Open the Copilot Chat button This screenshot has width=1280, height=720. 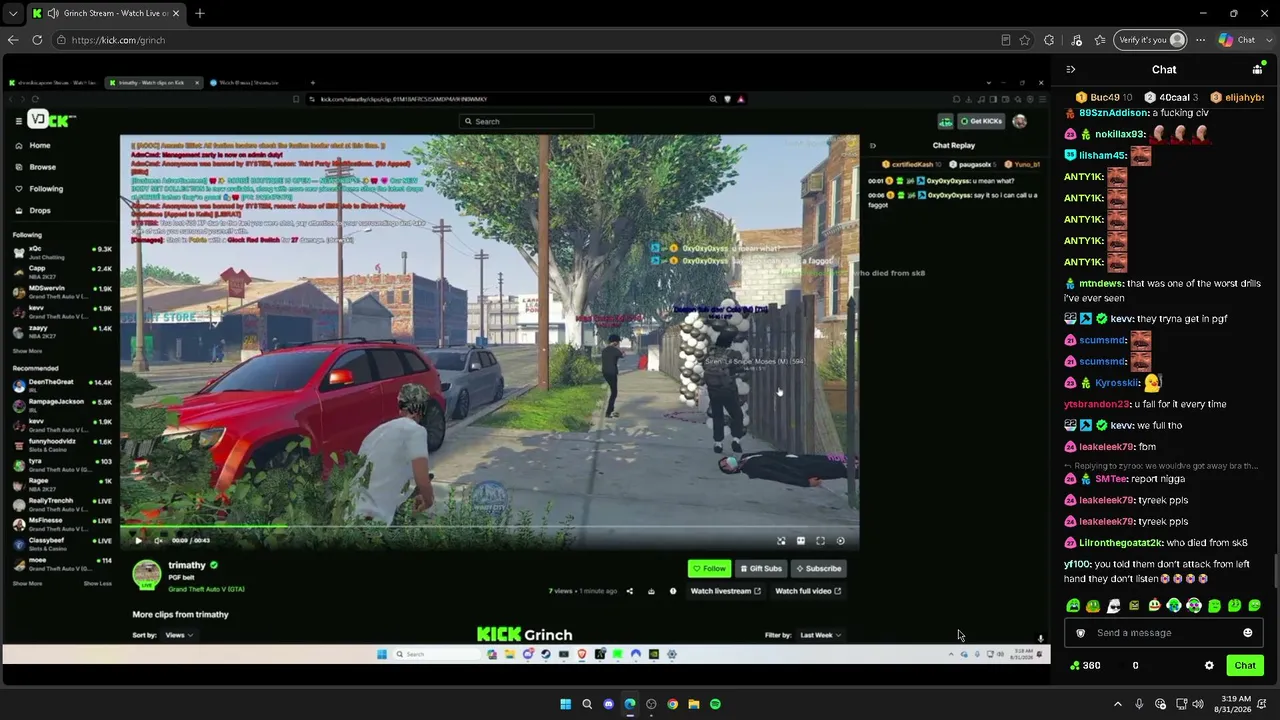1237,40
